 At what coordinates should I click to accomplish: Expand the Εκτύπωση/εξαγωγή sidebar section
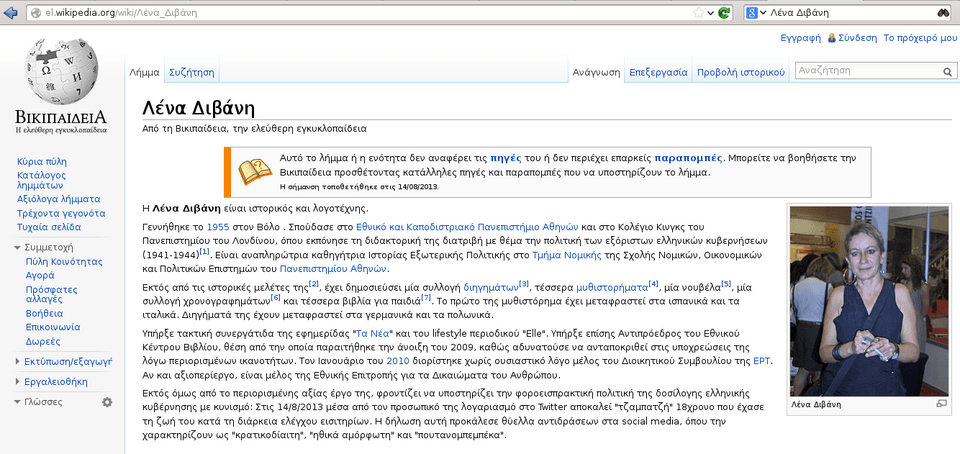tap(18, 361)
